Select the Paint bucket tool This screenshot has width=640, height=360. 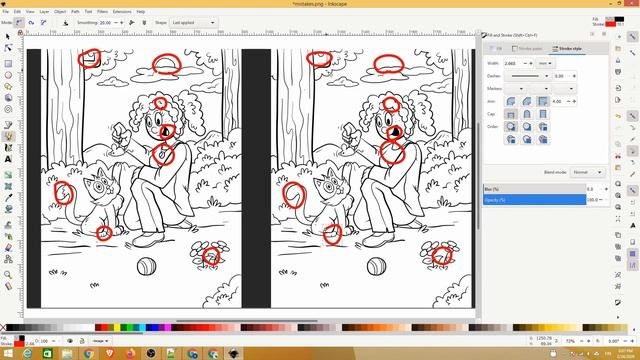coord(8,209)
